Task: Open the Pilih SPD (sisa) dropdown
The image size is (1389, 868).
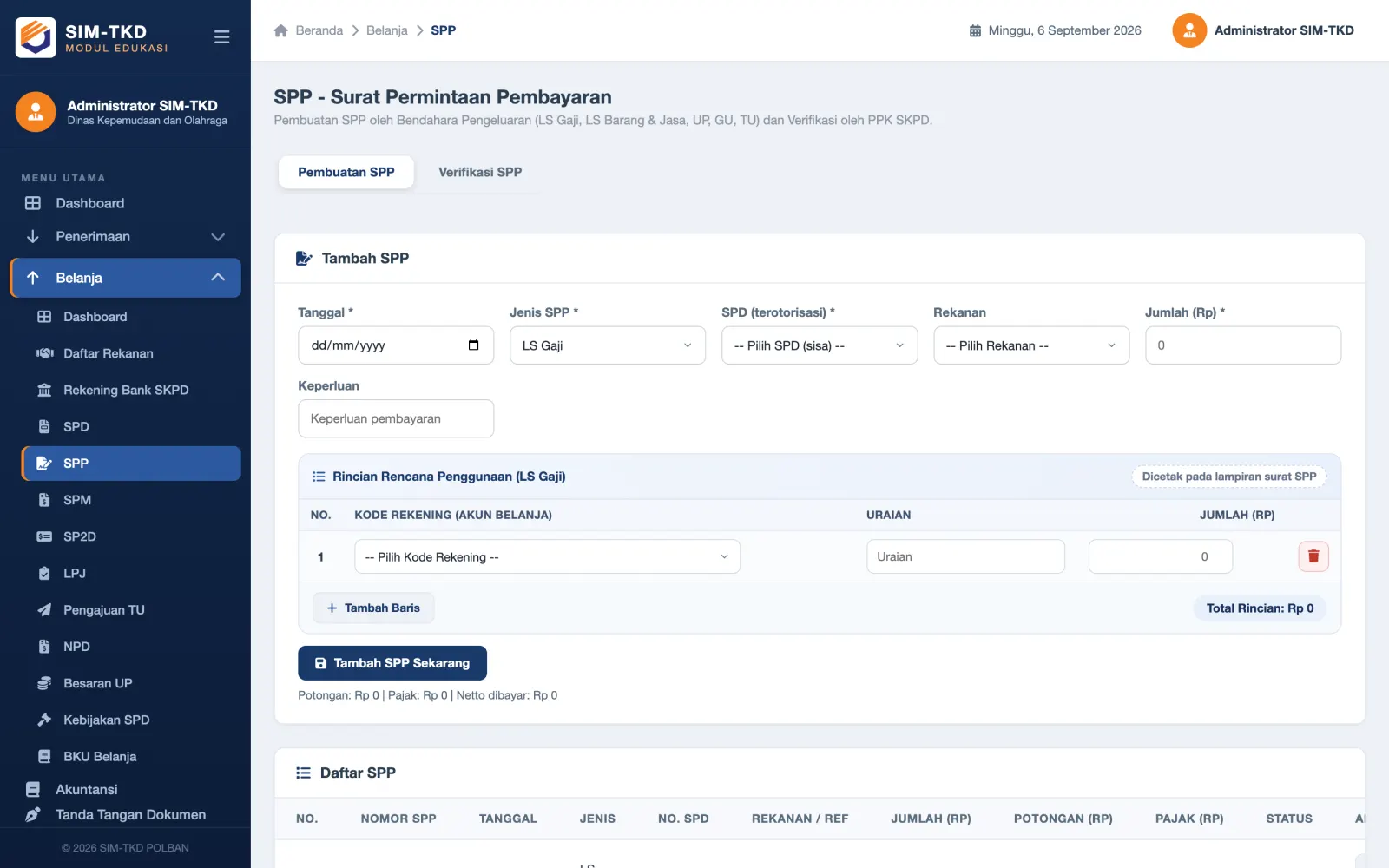Action: point(820,345)
